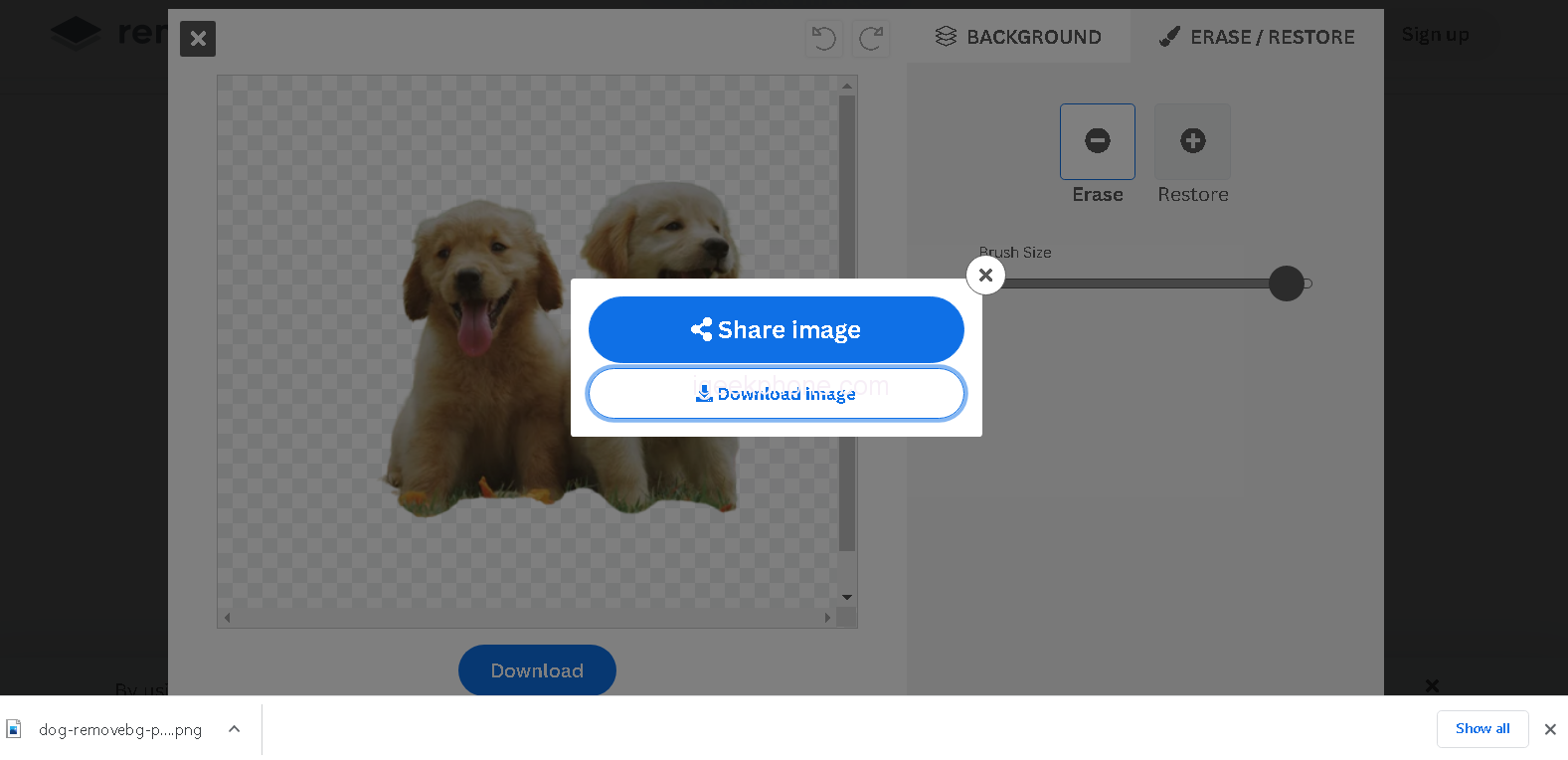Expand the downloaded file options chevron
Viewport: 1568px width, 760px height.
[235, 729]
